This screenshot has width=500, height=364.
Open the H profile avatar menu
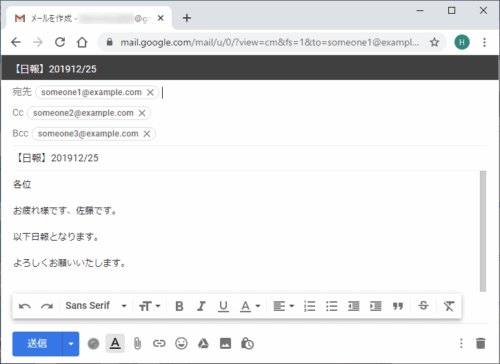click(x=462, y=42)
